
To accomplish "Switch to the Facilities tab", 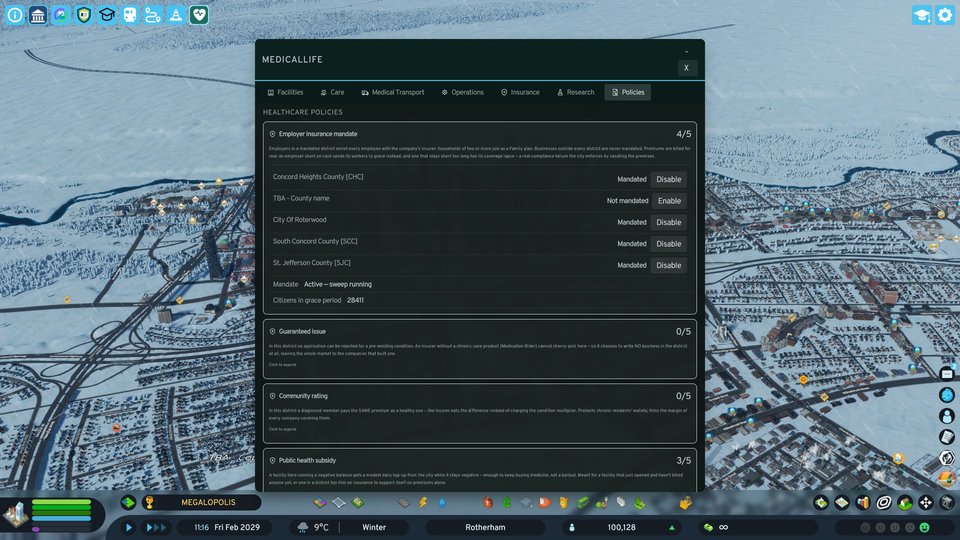I will click(x=285, y=92).
